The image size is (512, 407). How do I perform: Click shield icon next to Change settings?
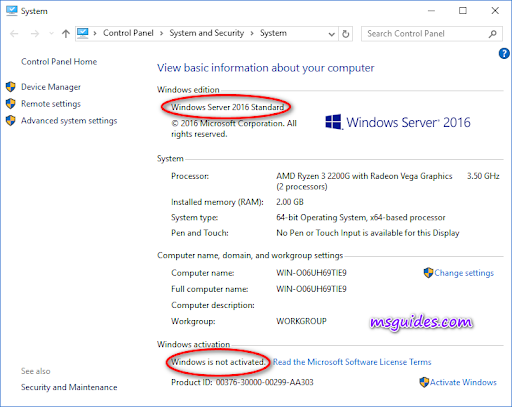(x=428, y=273)
